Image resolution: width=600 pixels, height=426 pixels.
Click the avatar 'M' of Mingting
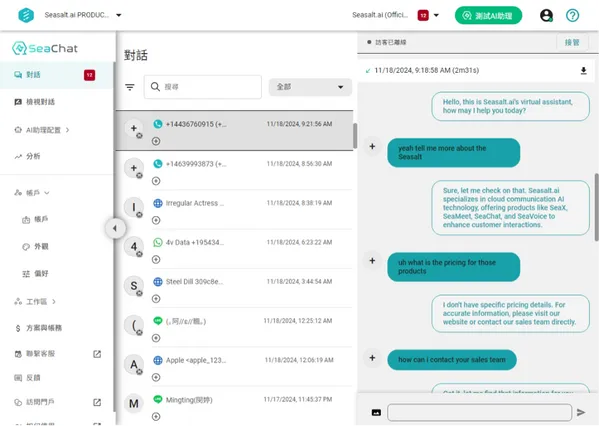[134, 403]
